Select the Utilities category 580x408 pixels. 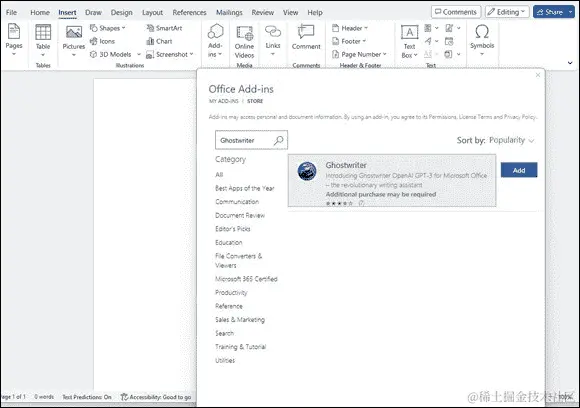click(225, 360)
